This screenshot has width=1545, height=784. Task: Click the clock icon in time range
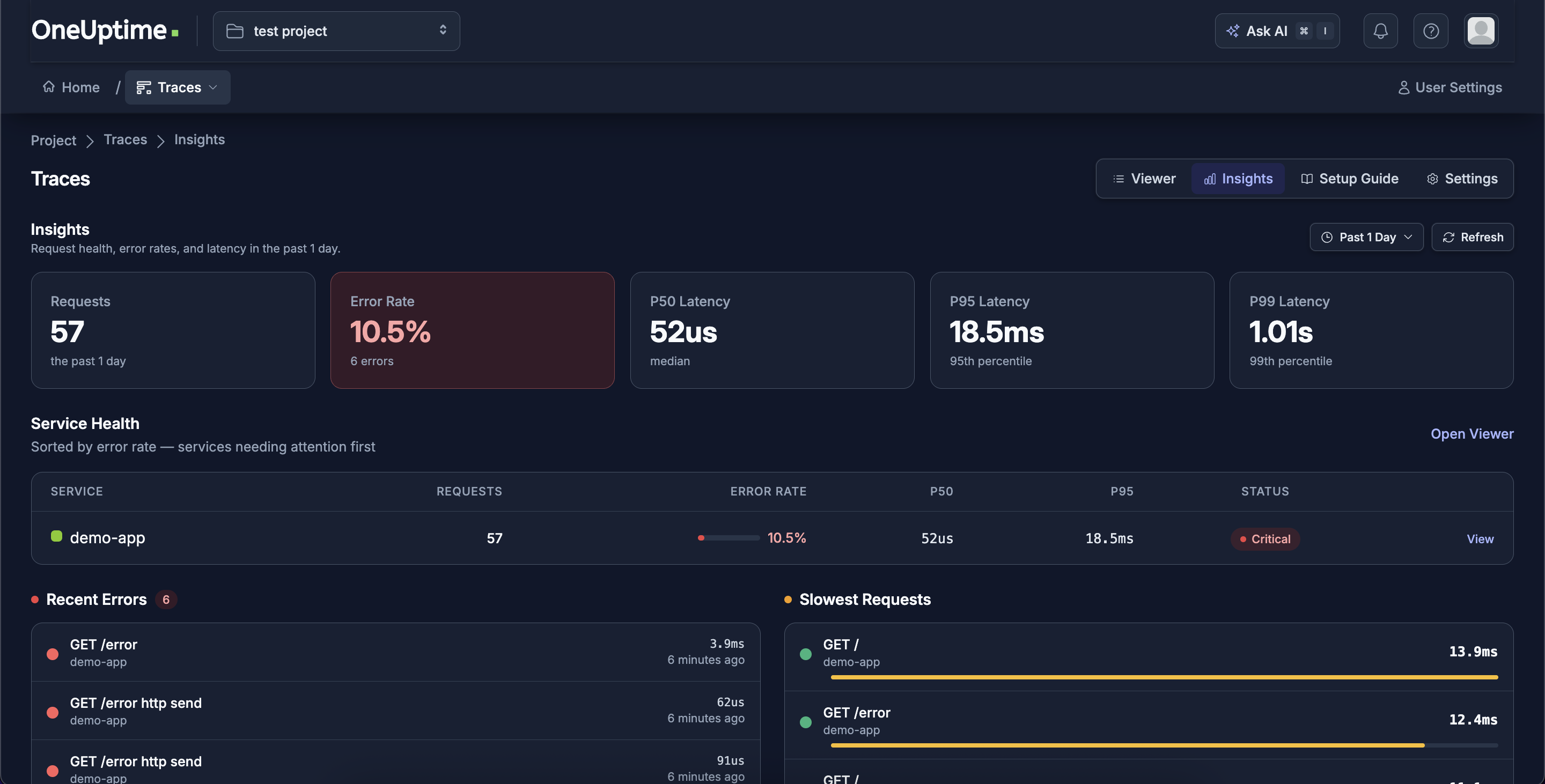pos(1327,238)
